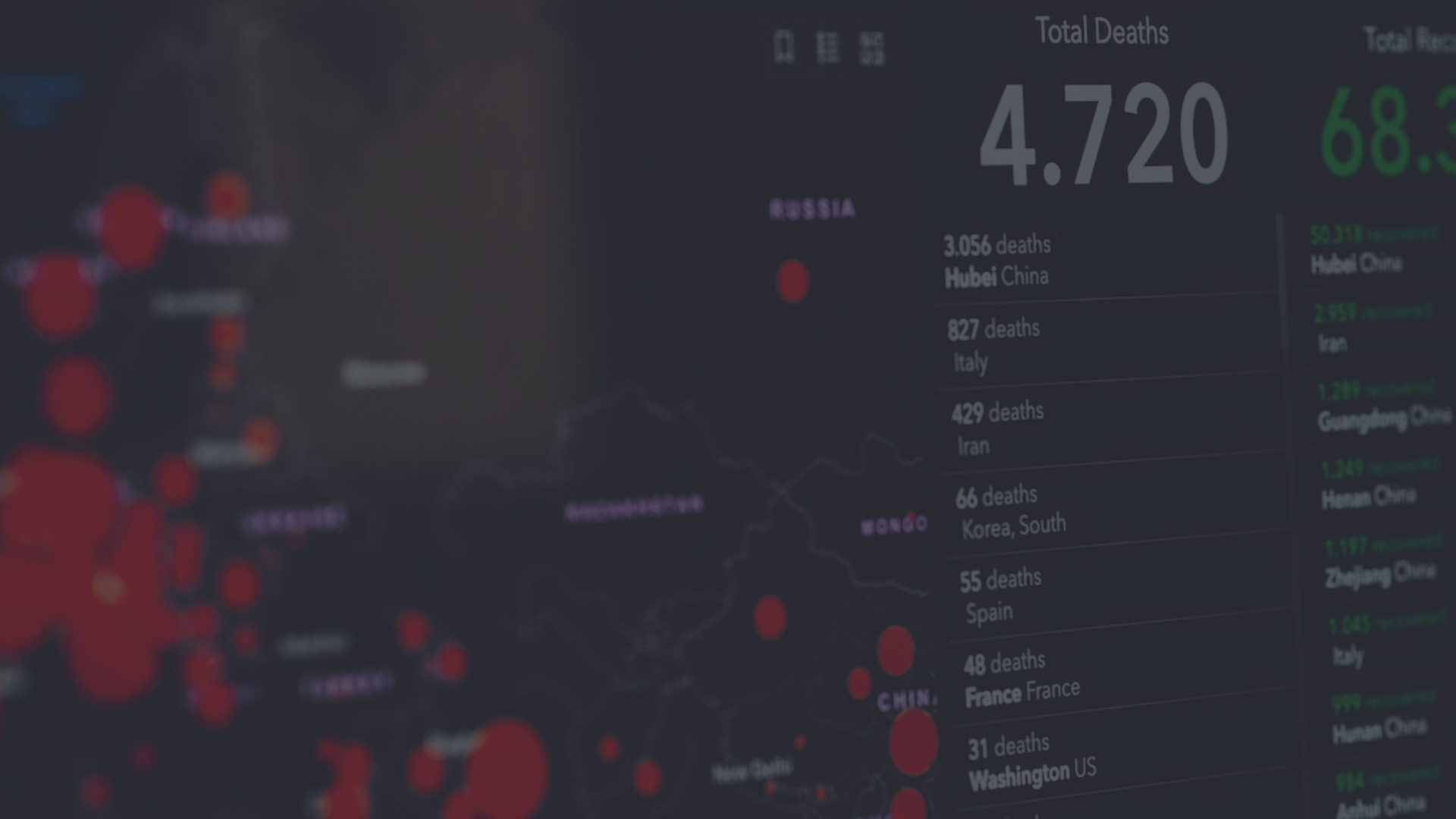This screenshot has width=1456, height=819.
Task: Select the Guangdong China recovered entry
Action: pyautogui.click(x=1382, y=406)
